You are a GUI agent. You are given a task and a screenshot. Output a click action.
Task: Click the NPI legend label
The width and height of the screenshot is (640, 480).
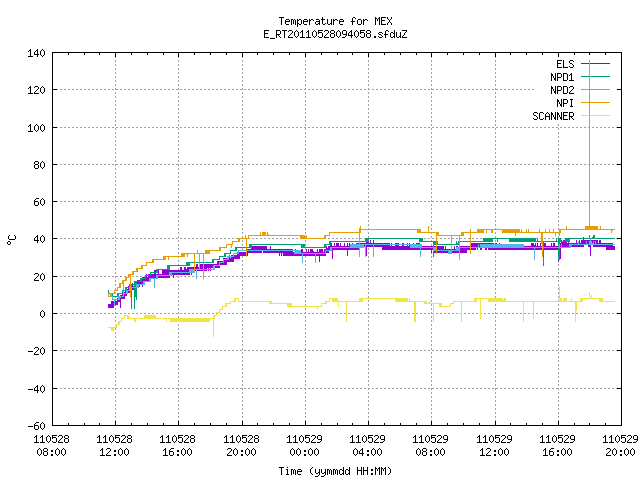tap(565, 103)
